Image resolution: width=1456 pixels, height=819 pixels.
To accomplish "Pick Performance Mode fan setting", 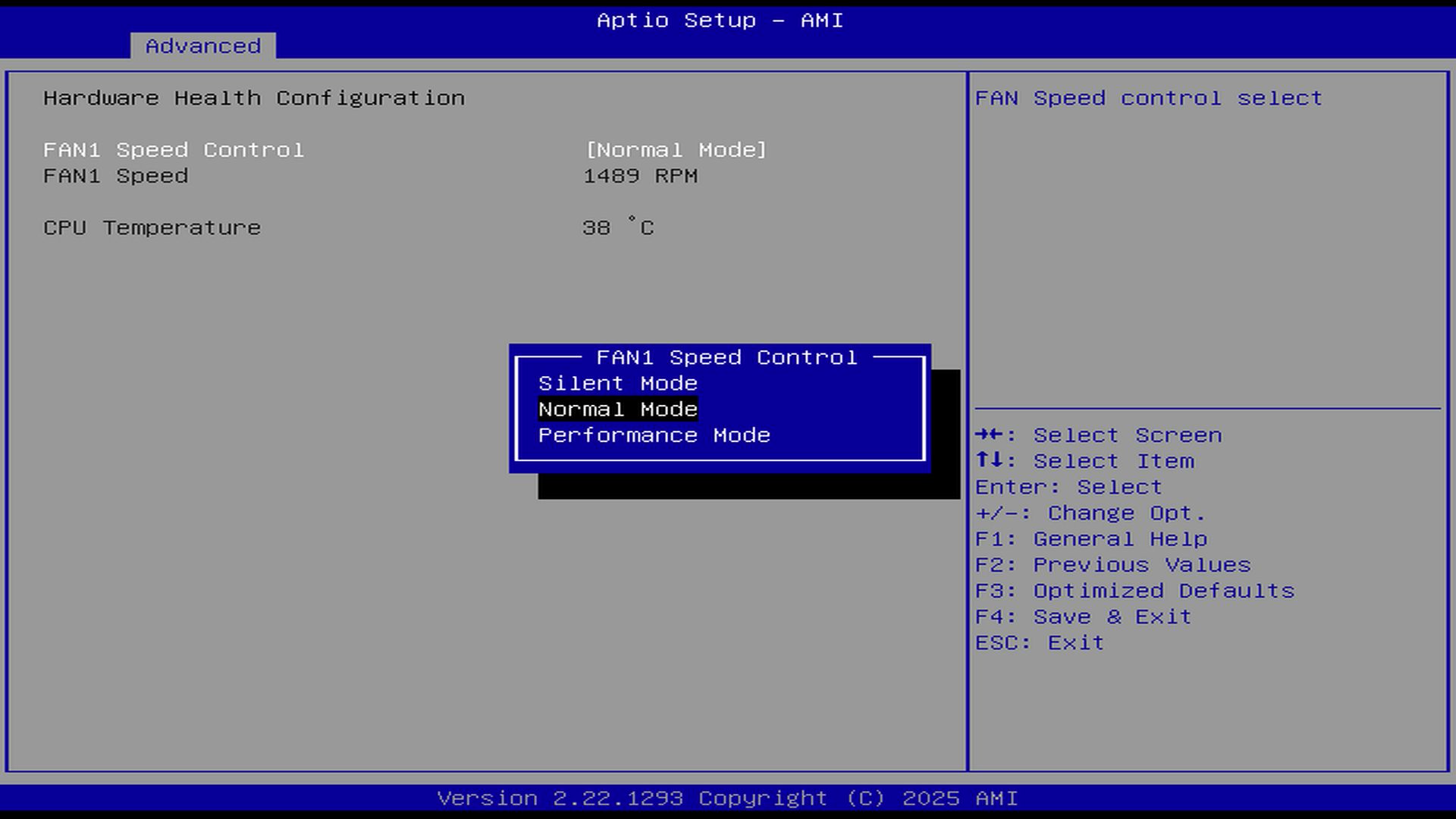I will (654, 435).
